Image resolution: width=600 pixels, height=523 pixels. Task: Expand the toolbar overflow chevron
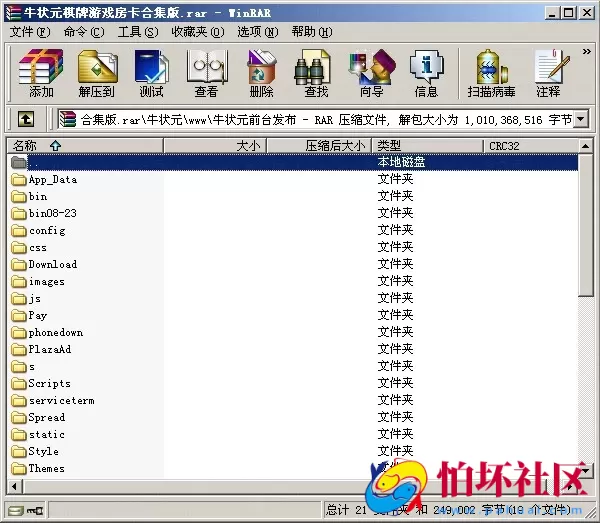pyautogui.click(x=587, y=51)
